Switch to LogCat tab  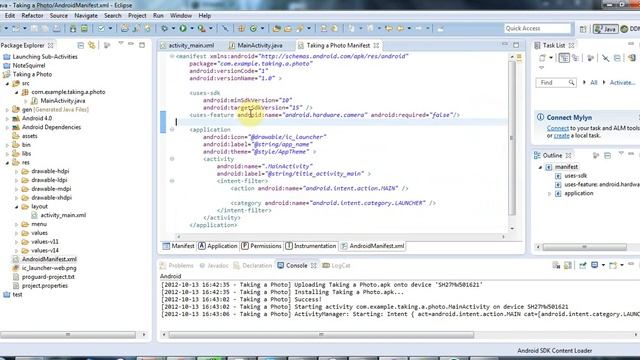[337, 266]
